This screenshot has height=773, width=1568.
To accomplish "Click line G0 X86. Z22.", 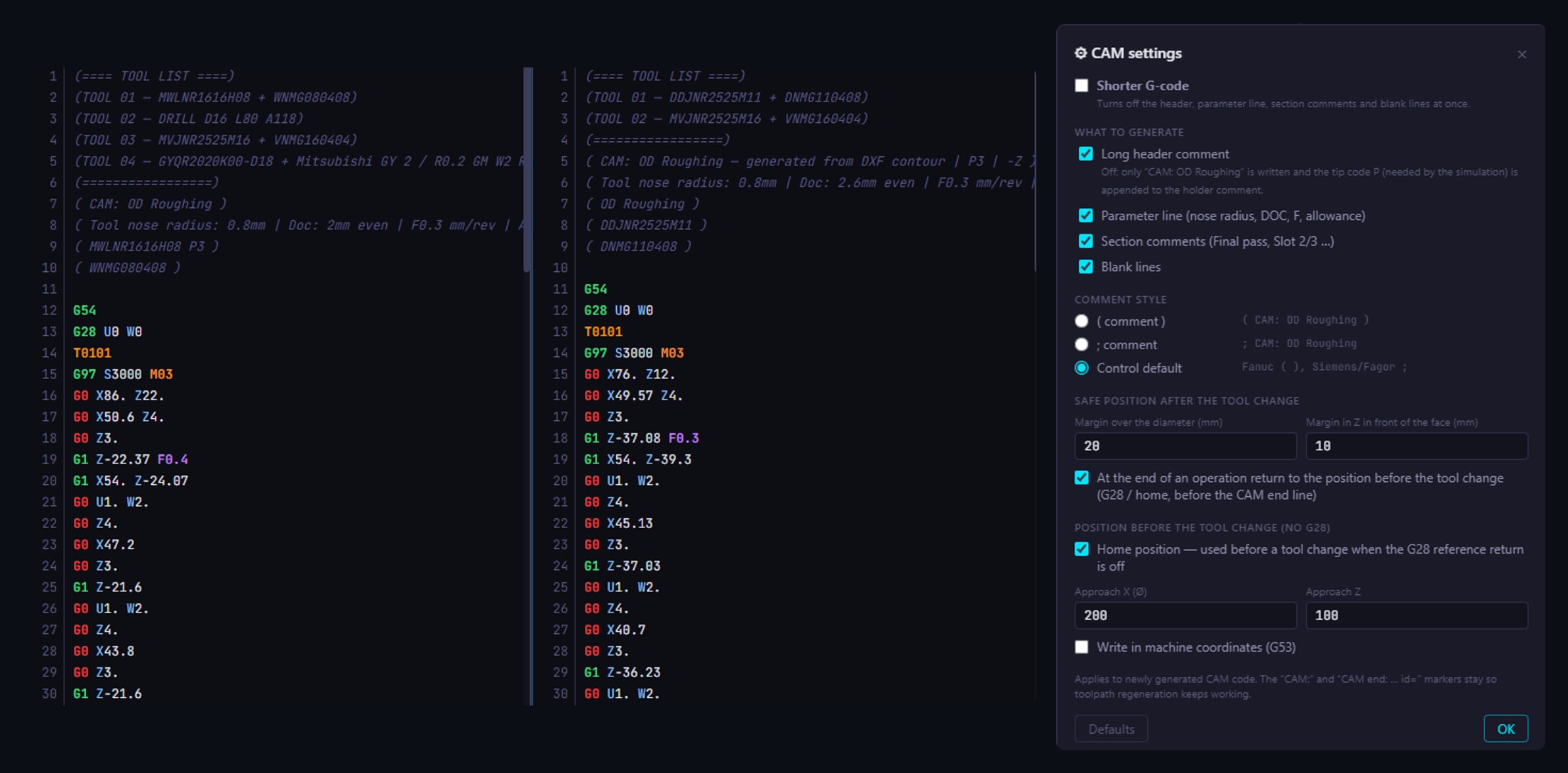I will 119,395.
